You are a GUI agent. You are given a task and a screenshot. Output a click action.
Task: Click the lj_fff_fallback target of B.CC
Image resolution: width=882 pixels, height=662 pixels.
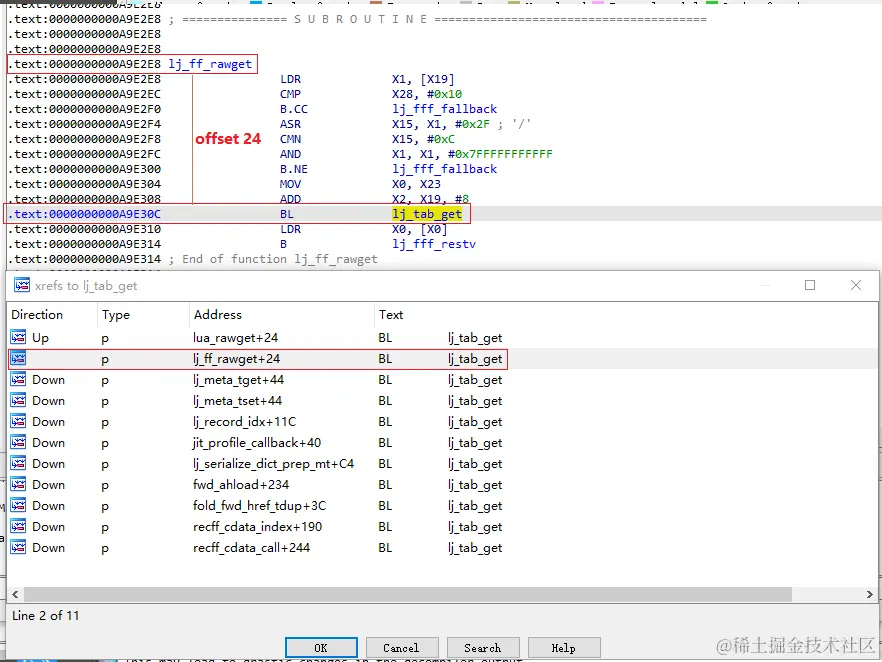tap(444, 109)
